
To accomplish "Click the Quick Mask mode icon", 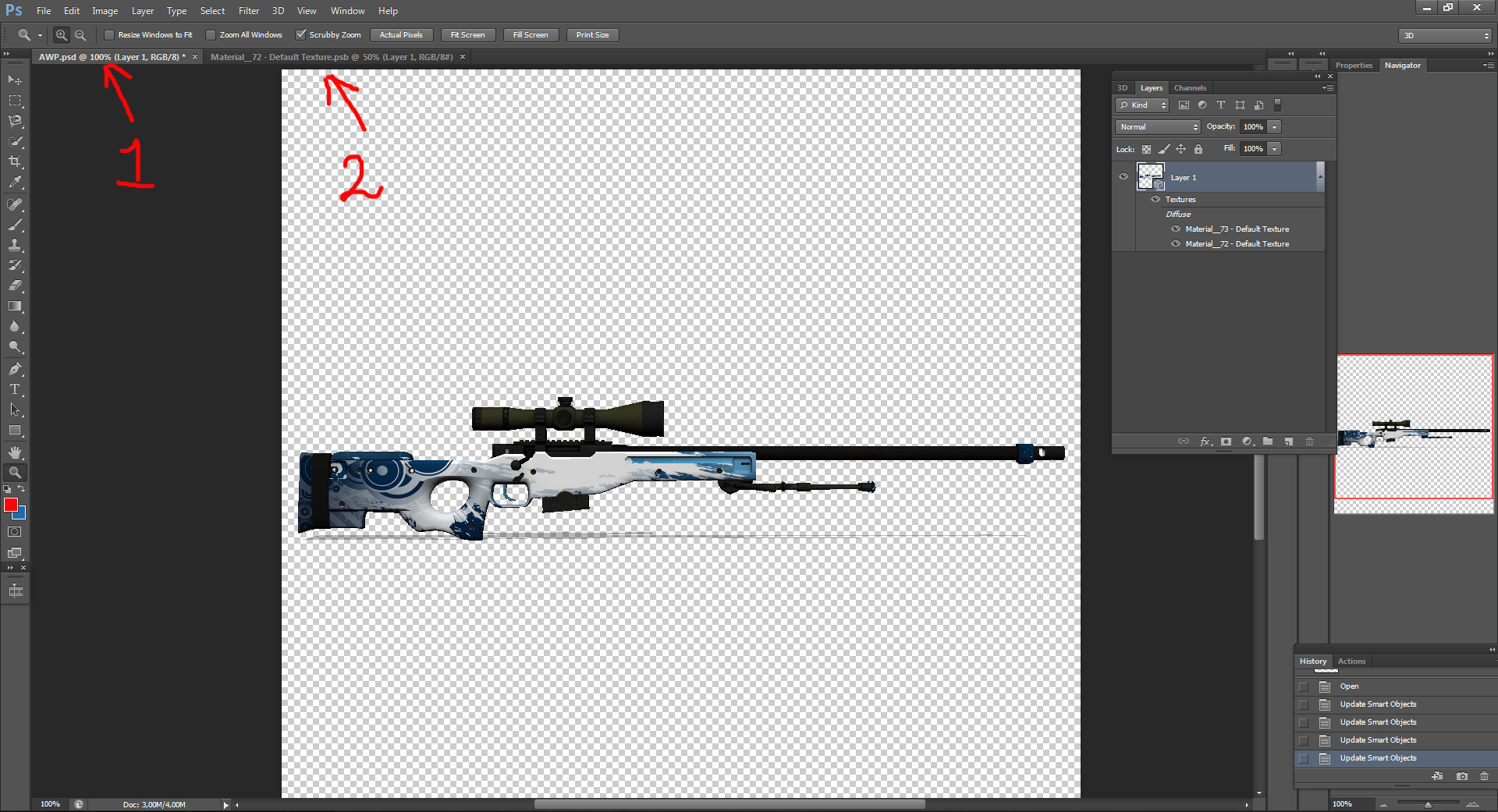I will [x=15, y=532].
